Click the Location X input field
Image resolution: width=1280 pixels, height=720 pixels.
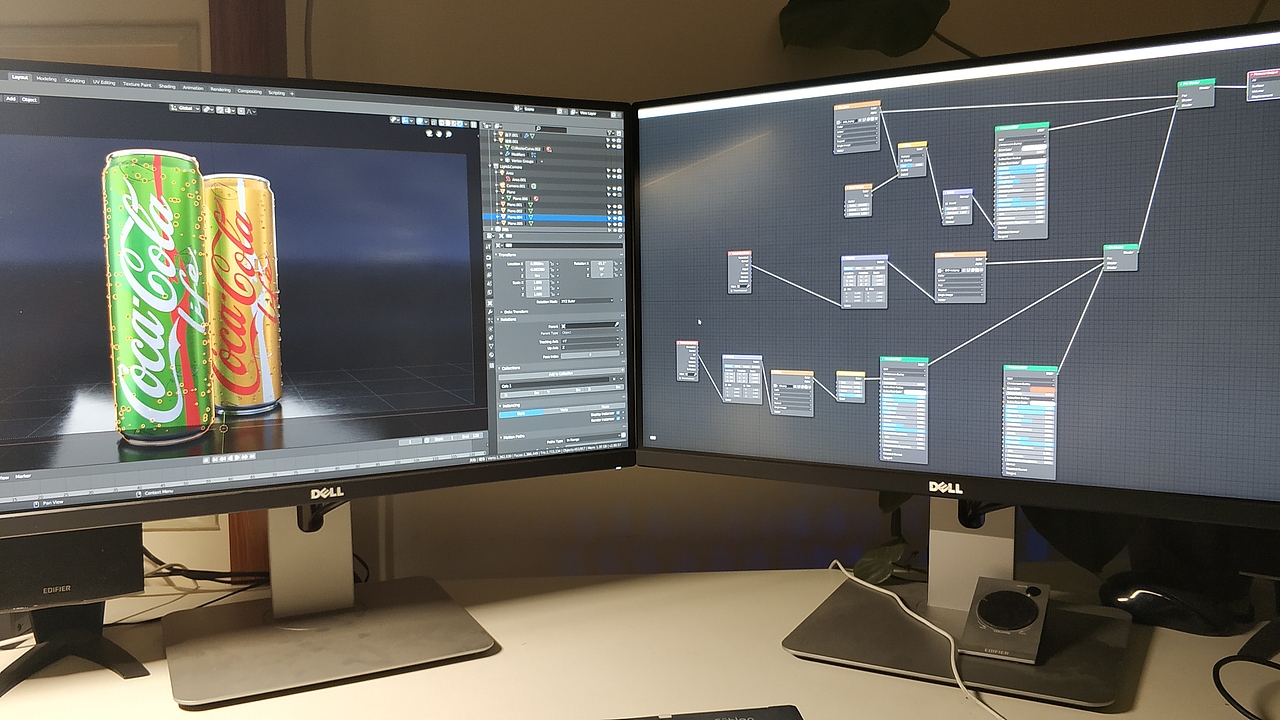coord(538,266)
